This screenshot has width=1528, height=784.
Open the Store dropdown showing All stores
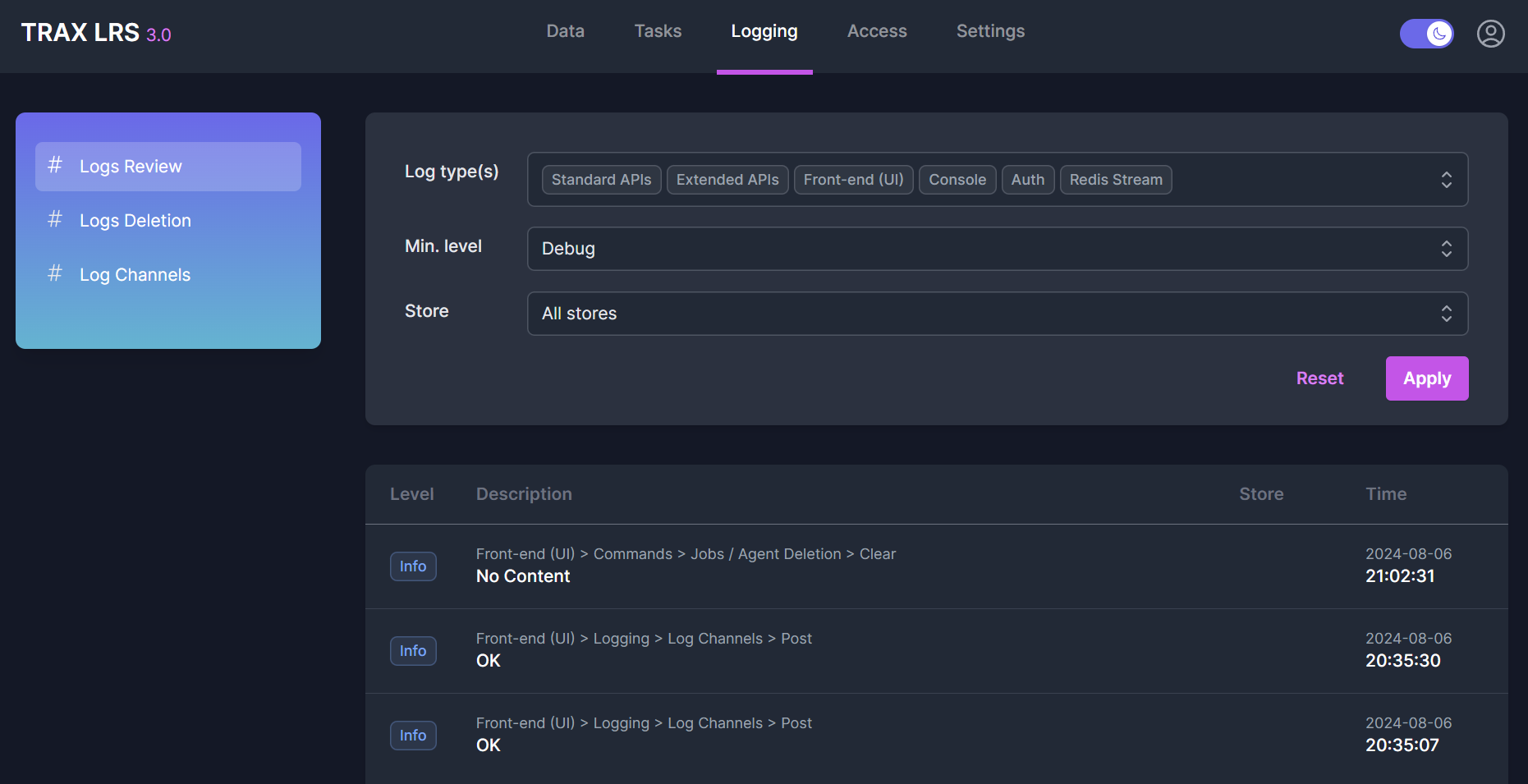click(997, 314)
